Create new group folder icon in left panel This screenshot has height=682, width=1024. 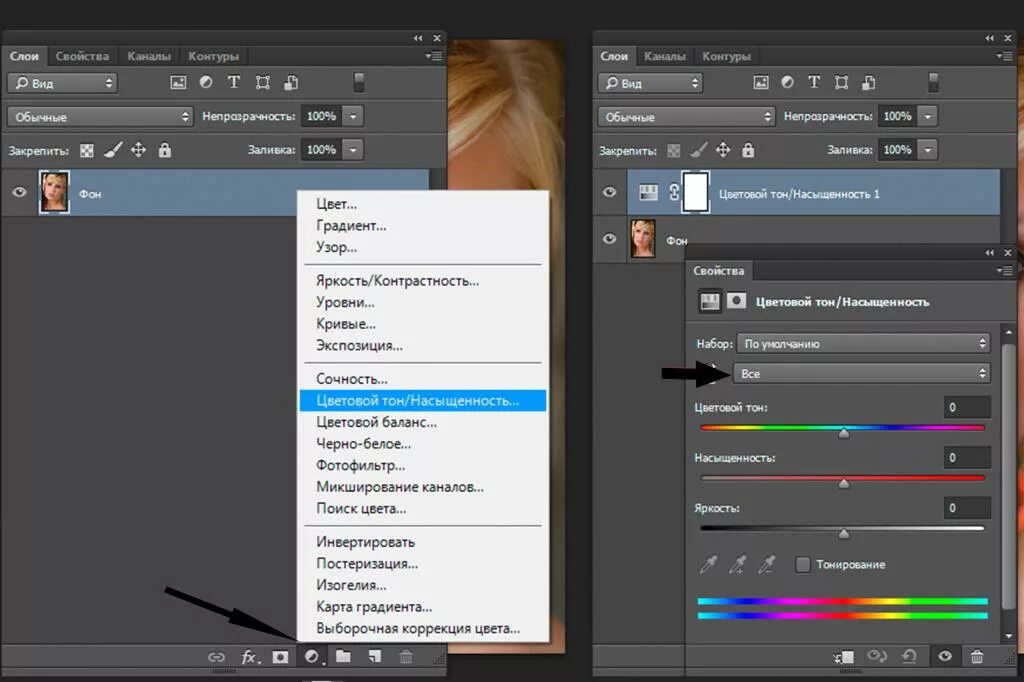(x=343, y=656)
